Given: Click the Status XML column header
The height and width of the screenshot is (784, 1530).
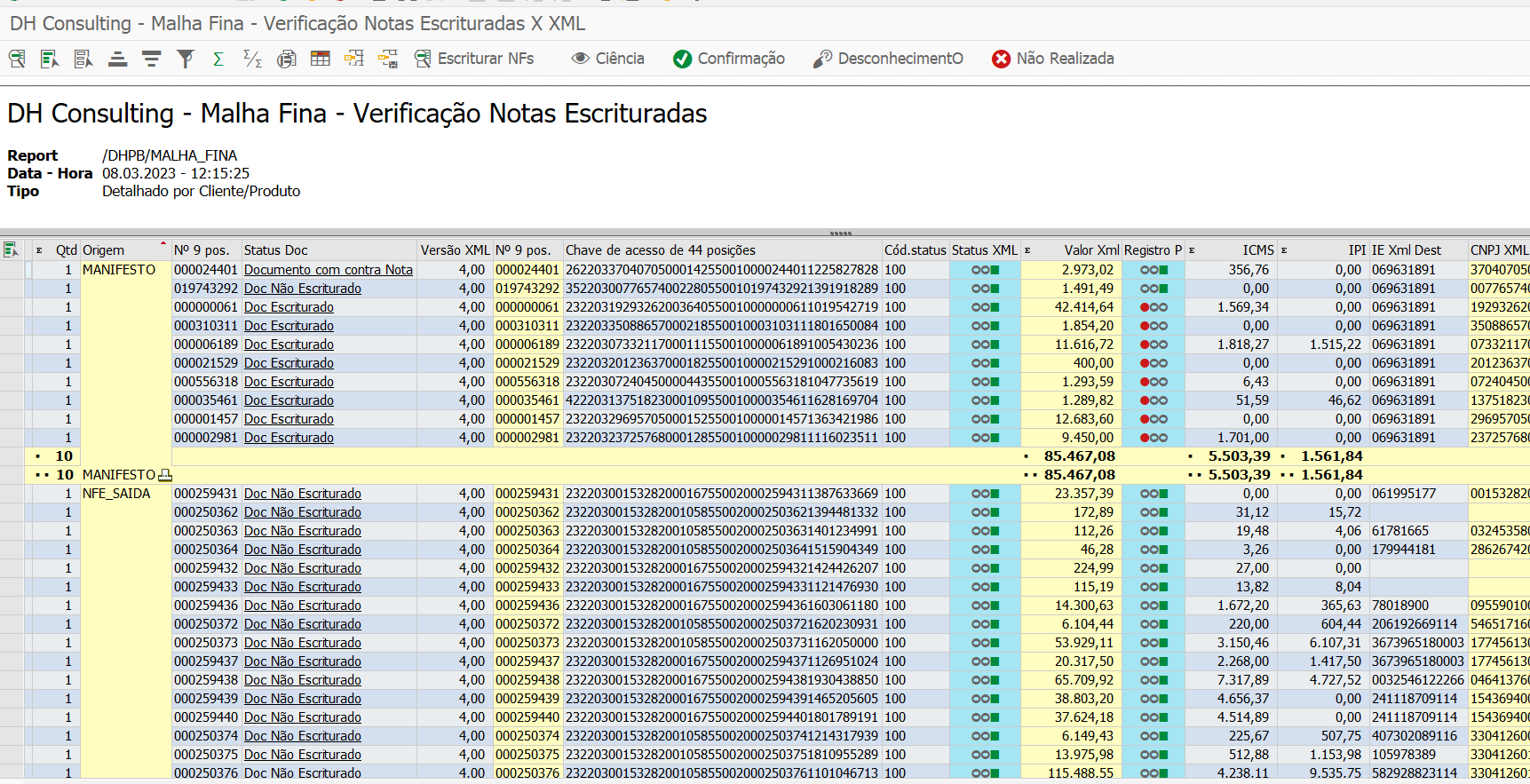Looking at the screenshot, I should click(x=985, y=250).
